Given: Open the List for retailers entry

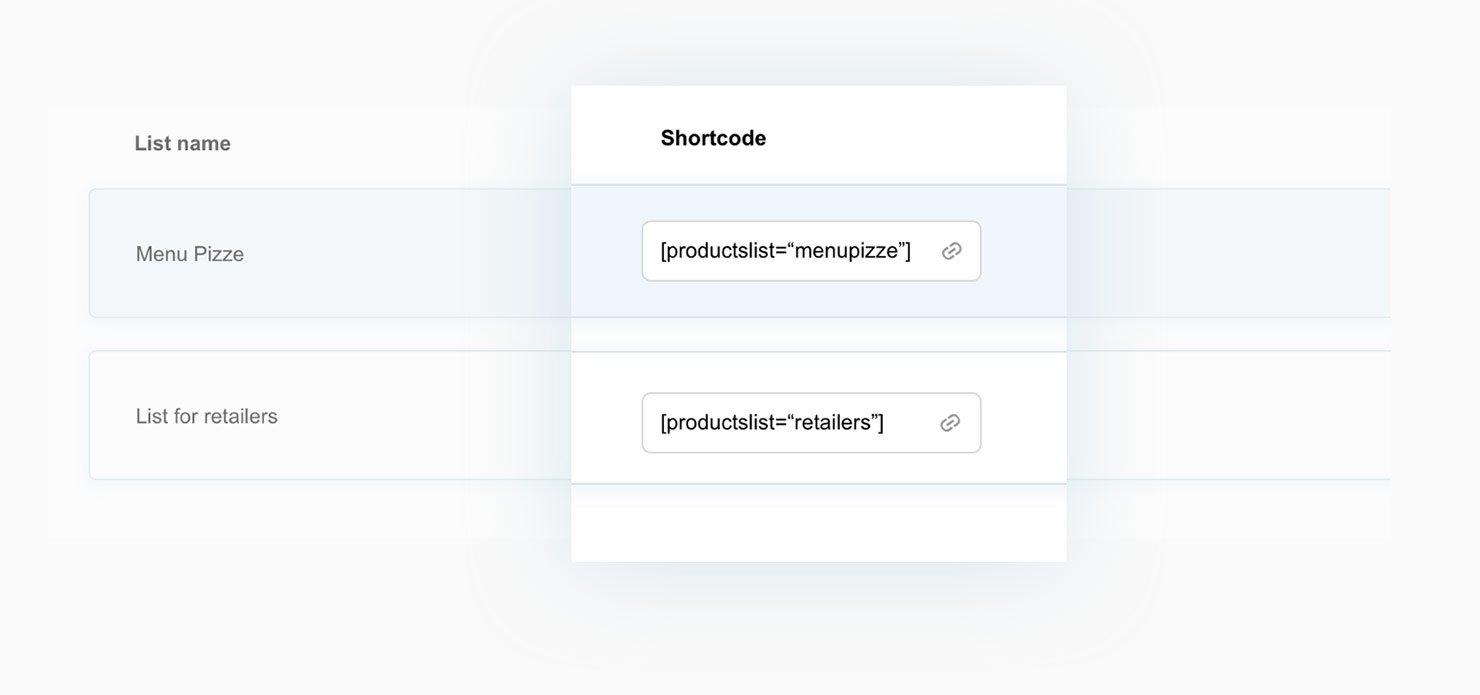Looking at the screenshot, I should 207,416.
